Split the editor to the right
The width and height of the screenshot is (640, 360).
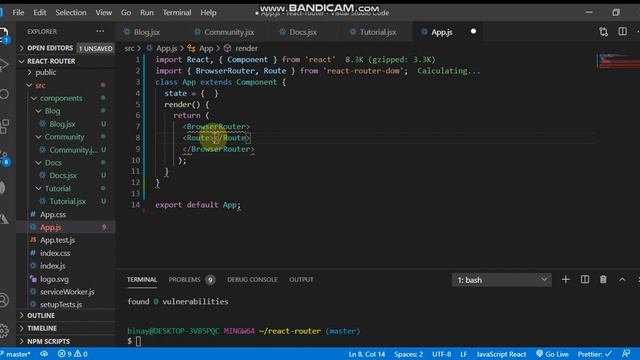(622, 31)
